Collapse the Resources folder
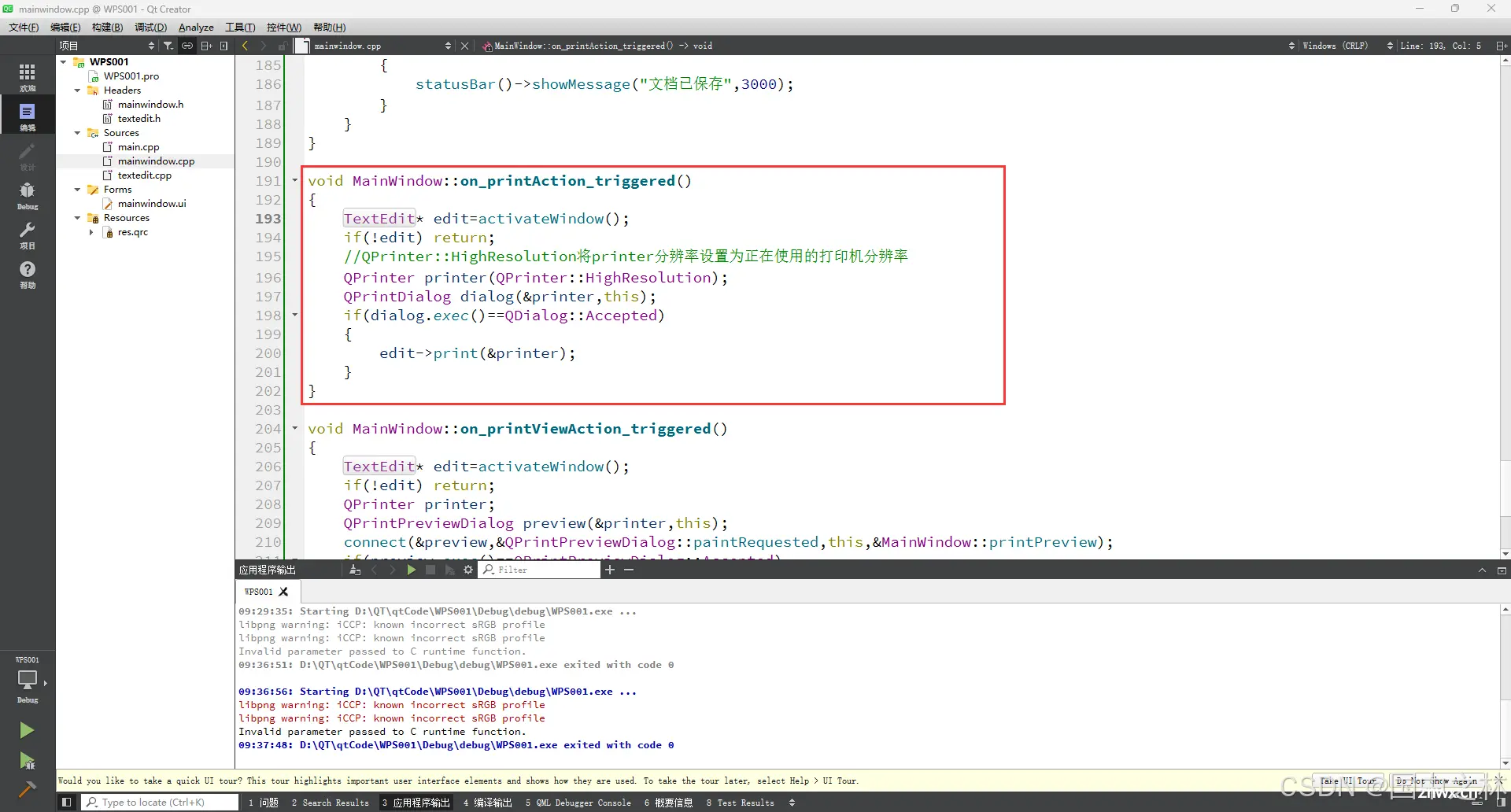The width and height of the screenshot is (1511, 812). pyautogui.click(x=78, y=218)
